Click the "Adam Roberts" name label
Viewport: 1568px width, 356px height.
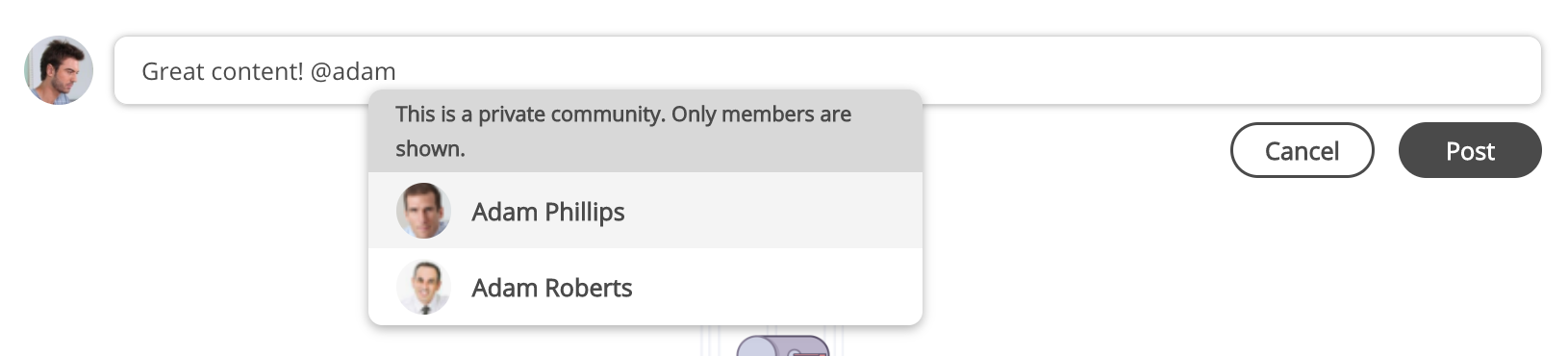pyautogui.click(x=551, y=288)
